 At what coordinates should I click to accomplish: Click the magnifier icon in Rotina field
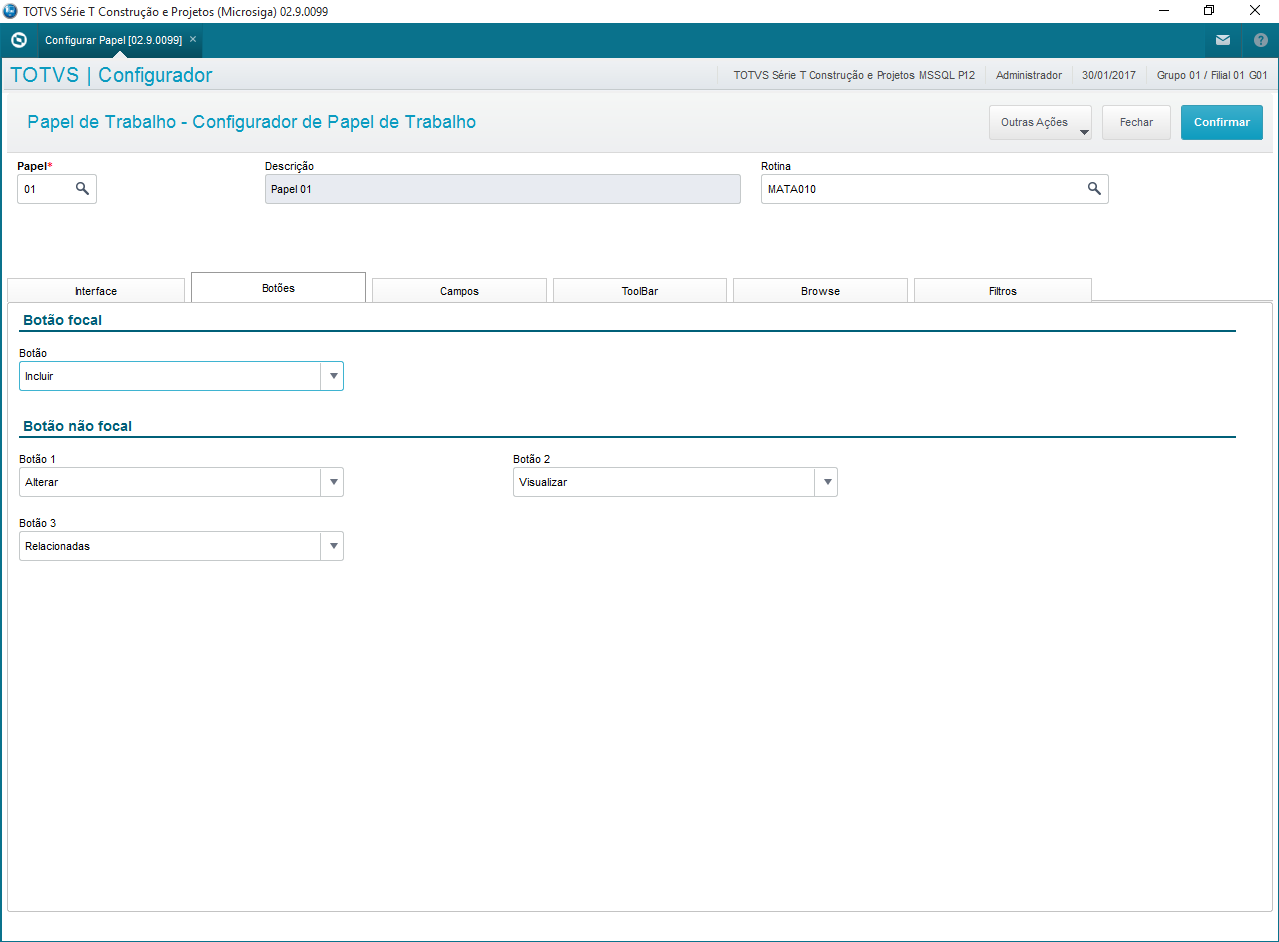[x=1094, y=188]
